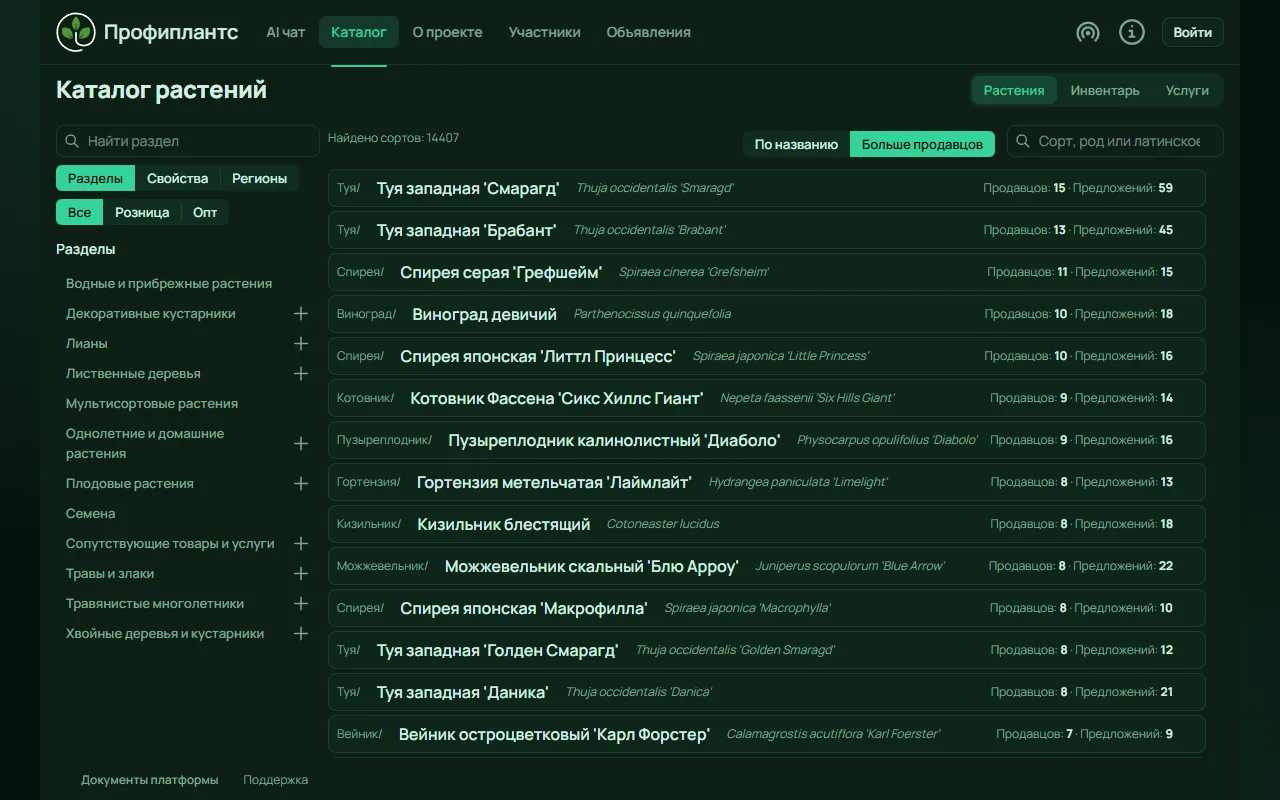
Task: Go to Участники page
Action: 544,32
